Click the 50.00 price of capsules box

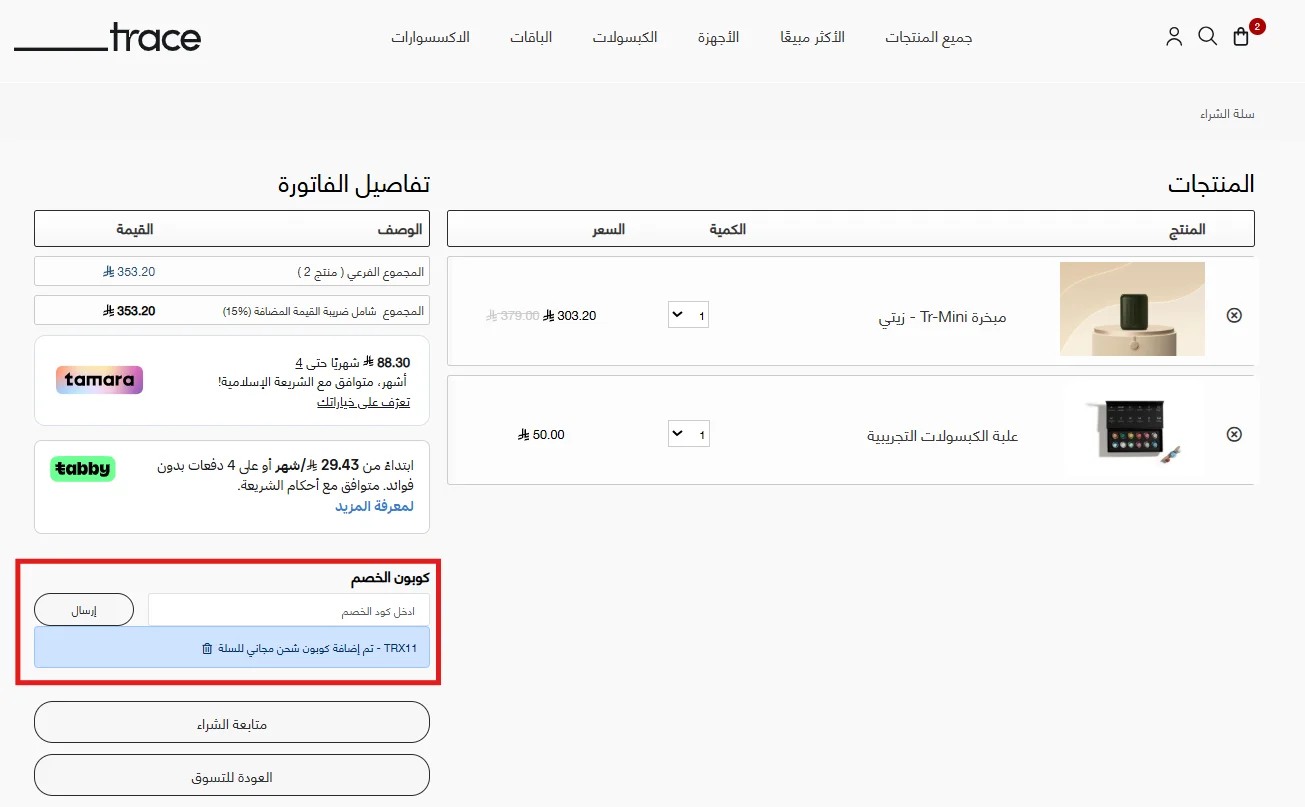[x=541, y=435]
